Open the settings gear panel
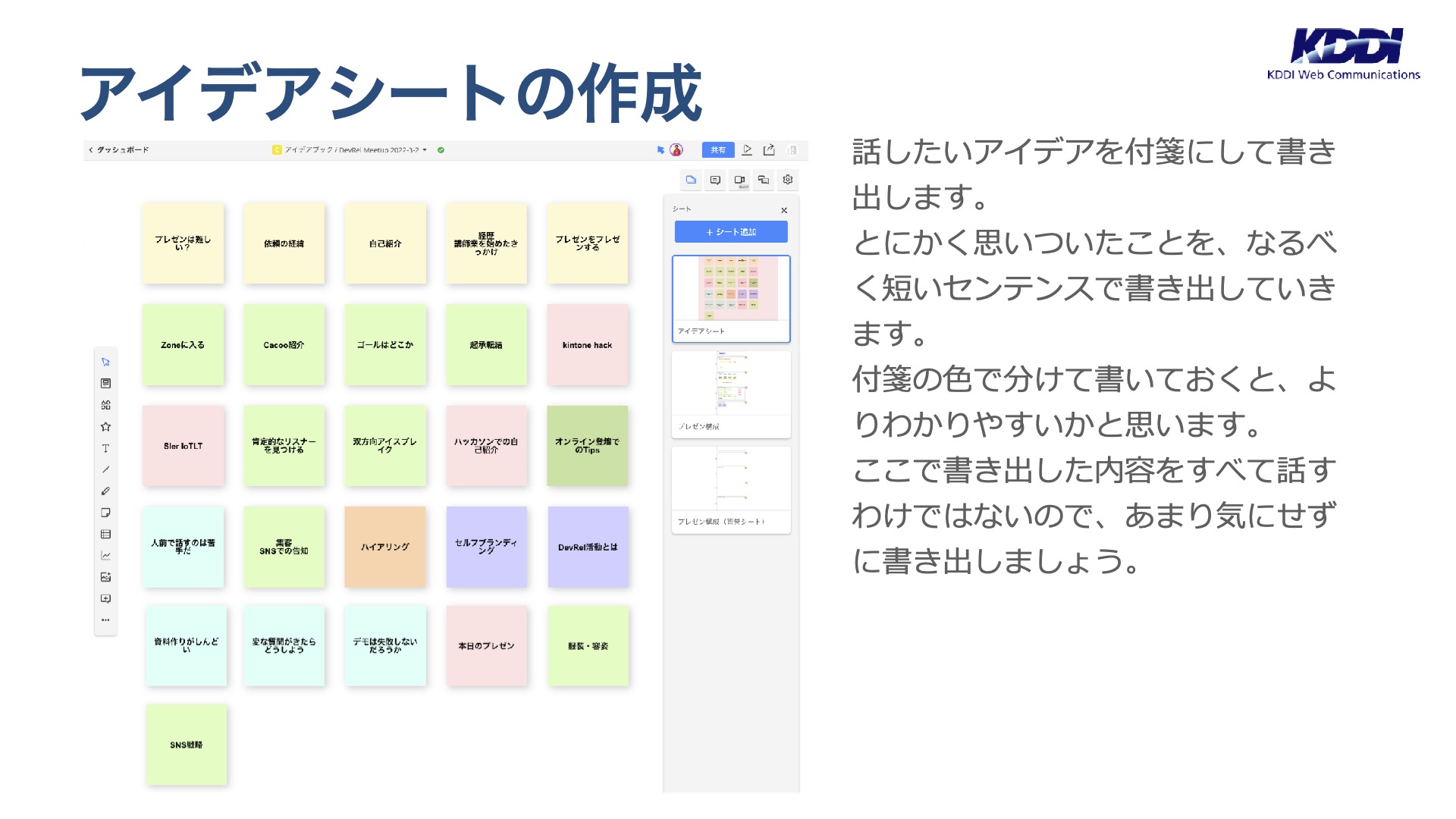 pos(788,180)
